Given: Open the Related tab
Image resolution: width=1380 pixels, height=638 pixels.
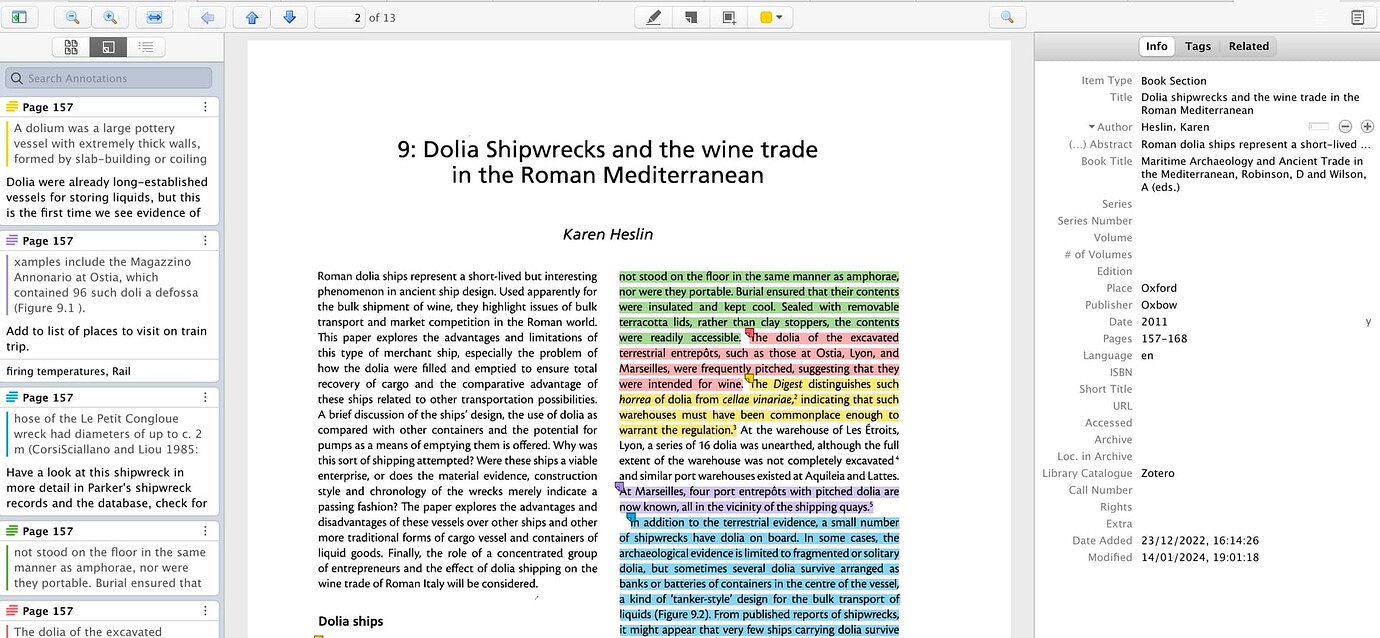Looking at the screenshot, I should [x=1248, y=46].
